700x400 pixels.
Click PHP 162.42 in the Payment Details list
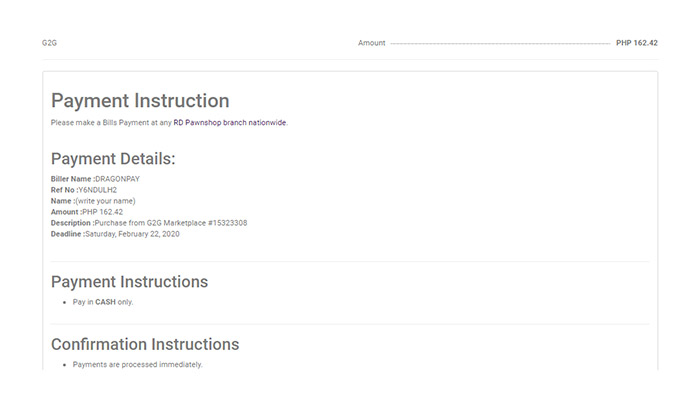102,212
